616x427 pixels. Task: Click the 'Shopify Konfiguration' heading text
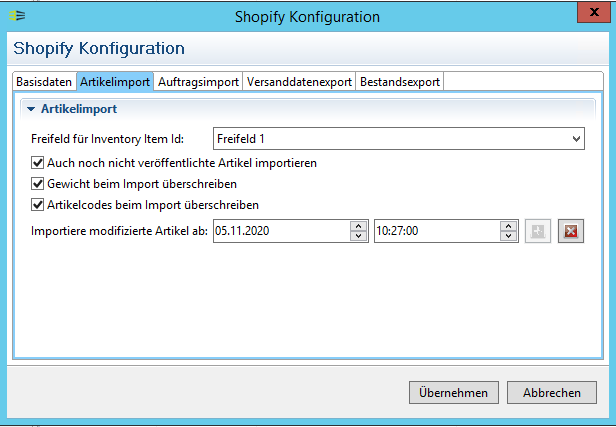tap(99, 49)
